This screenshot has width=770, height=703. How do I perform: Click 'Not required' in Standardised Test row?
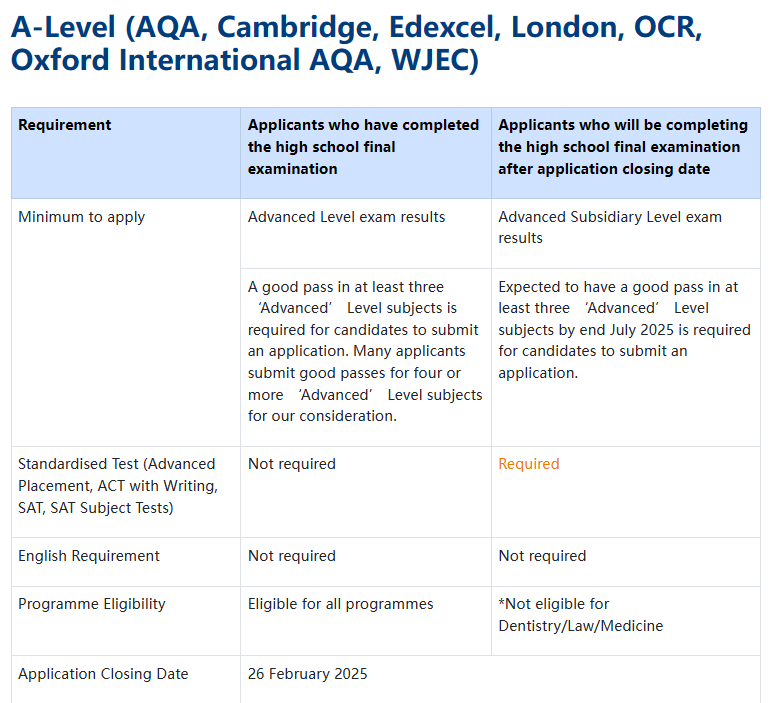291,464
